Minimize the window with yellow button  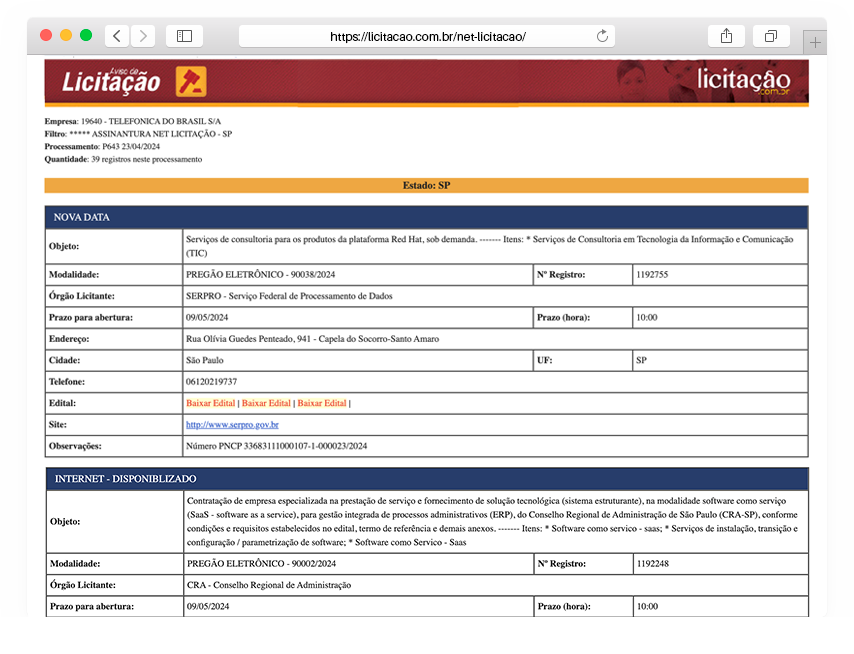tap(66, 35)
